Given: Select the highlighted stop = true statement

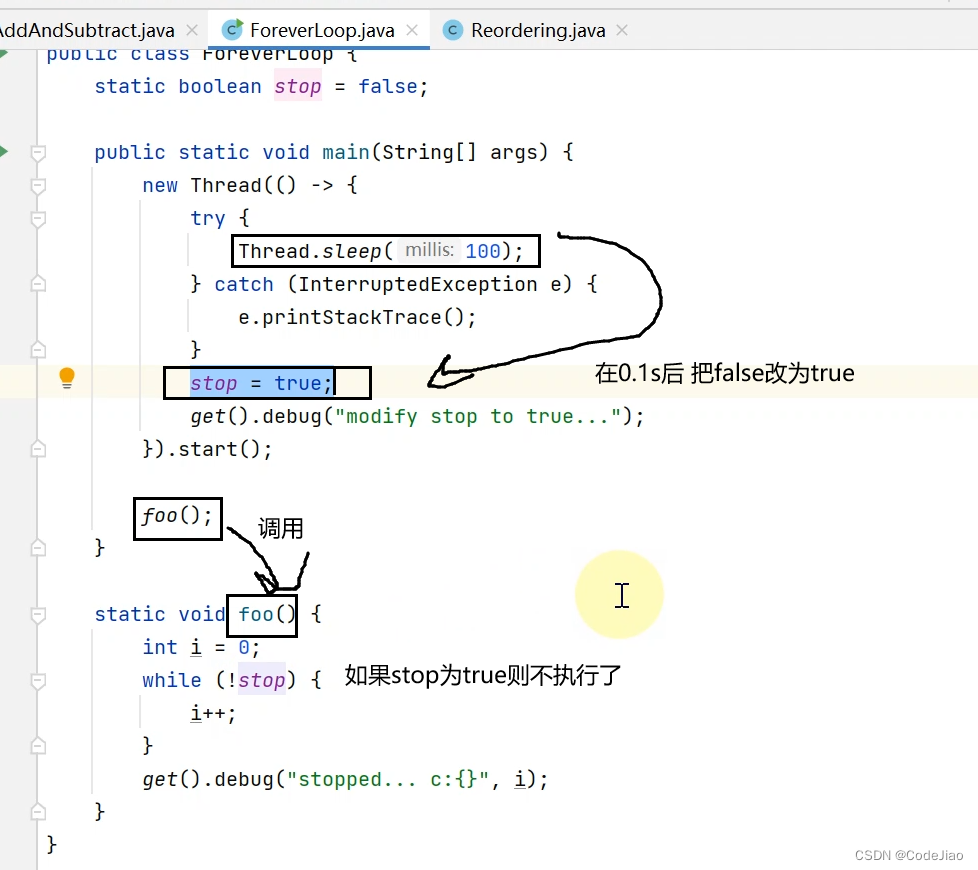Looking at the screenshot, I should point(262,383).
